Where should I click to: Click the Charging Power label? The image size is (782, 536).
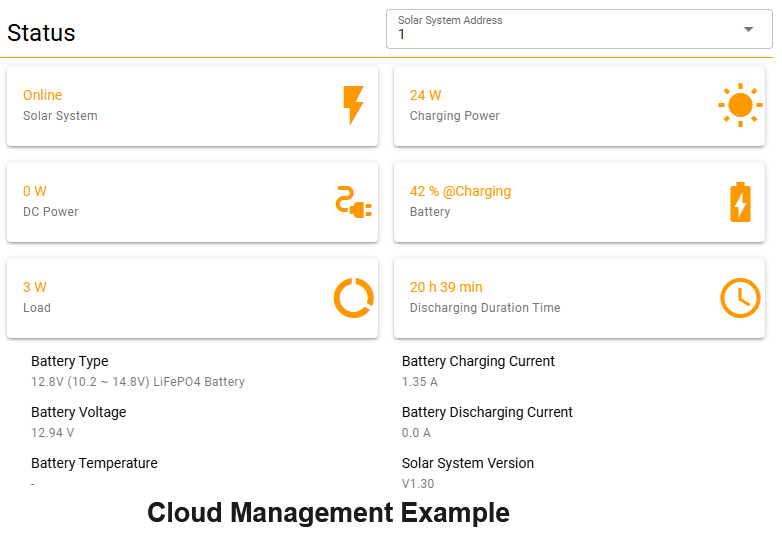coord(454,116)
